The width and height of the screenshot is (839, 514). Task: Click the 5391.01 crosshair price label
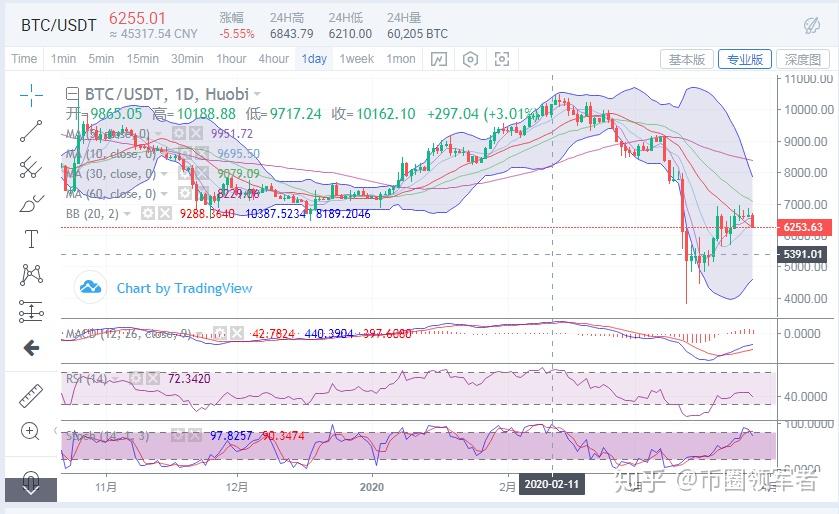pyautogui.click(x=804, y=254)
